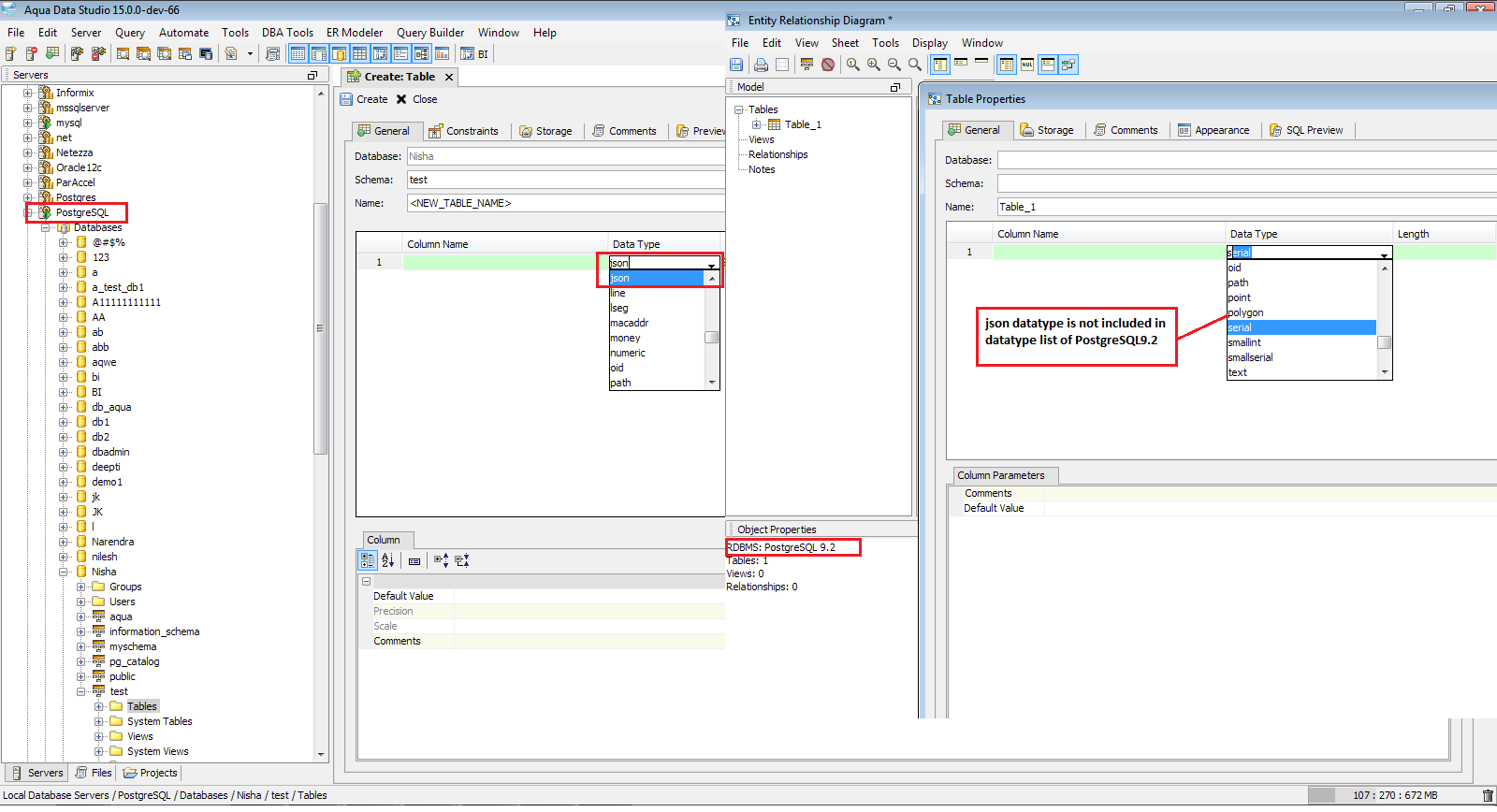Image resolution: width=1497 pixels, height=812 pixels.
Task: Click the plain magnifier zoom-fit icon
Action: [x=915, y=65]
